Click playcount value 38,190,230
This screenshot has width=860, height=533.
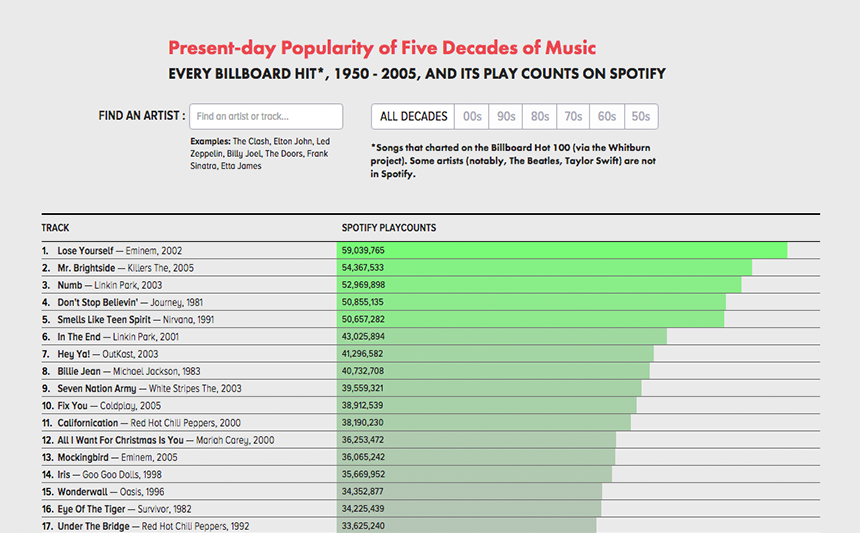[363, 422]
